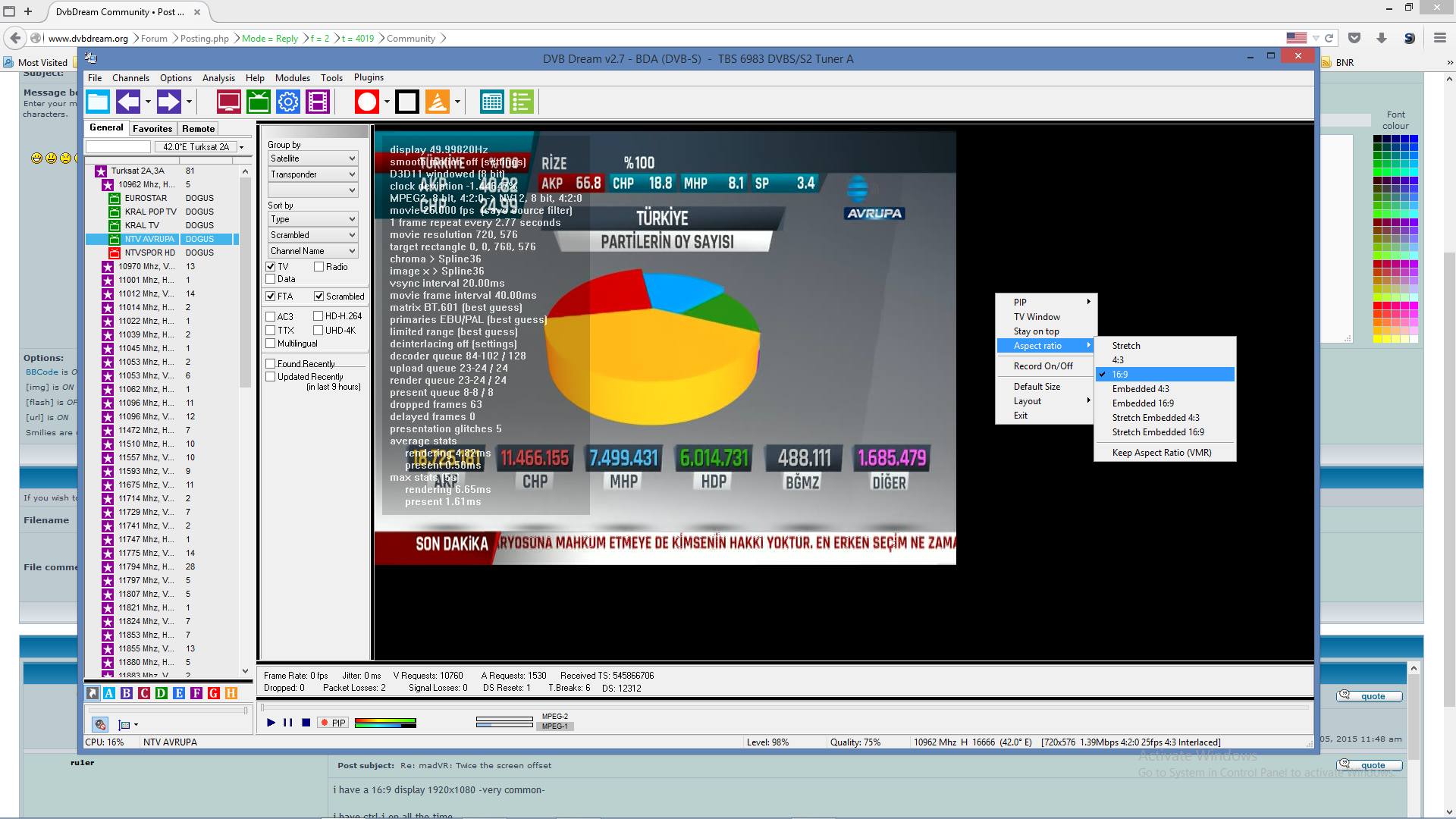
Task: Open the Type sort-by dropdown
Action: 313,219
